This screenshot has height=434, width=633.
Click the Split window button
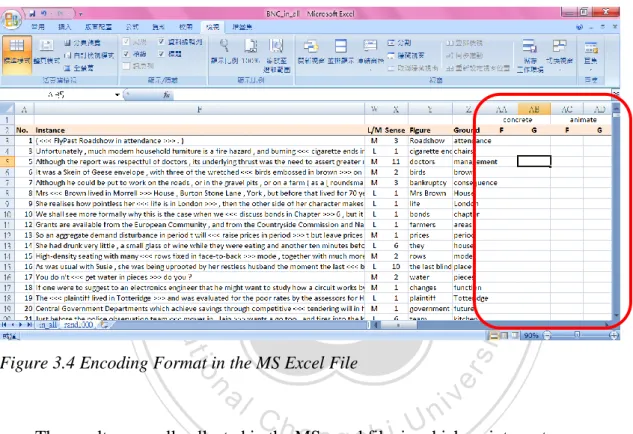coord(399,42)
